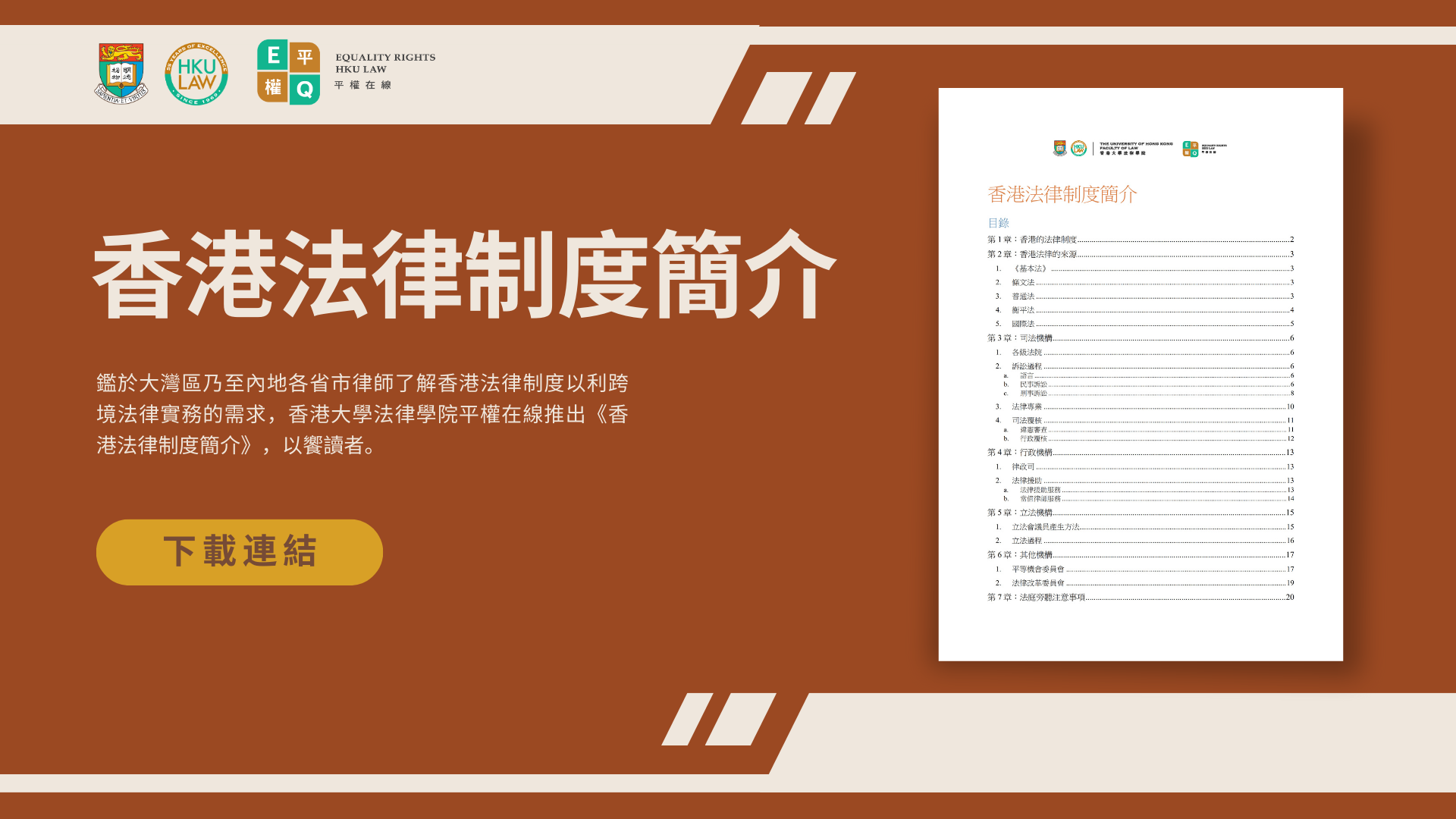
Task: Click the round HKU LAW anniversary logo
Action: coord(196,74)
